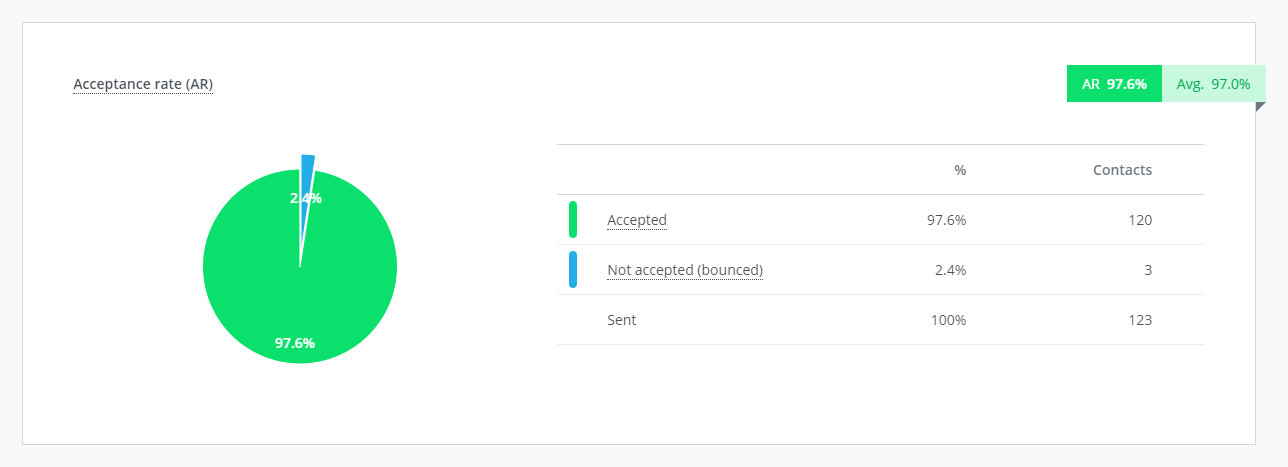Viewport: 1288px width, 467px height.
Task: Open the Not accepted (bounced) link
Action: (685, 270)
